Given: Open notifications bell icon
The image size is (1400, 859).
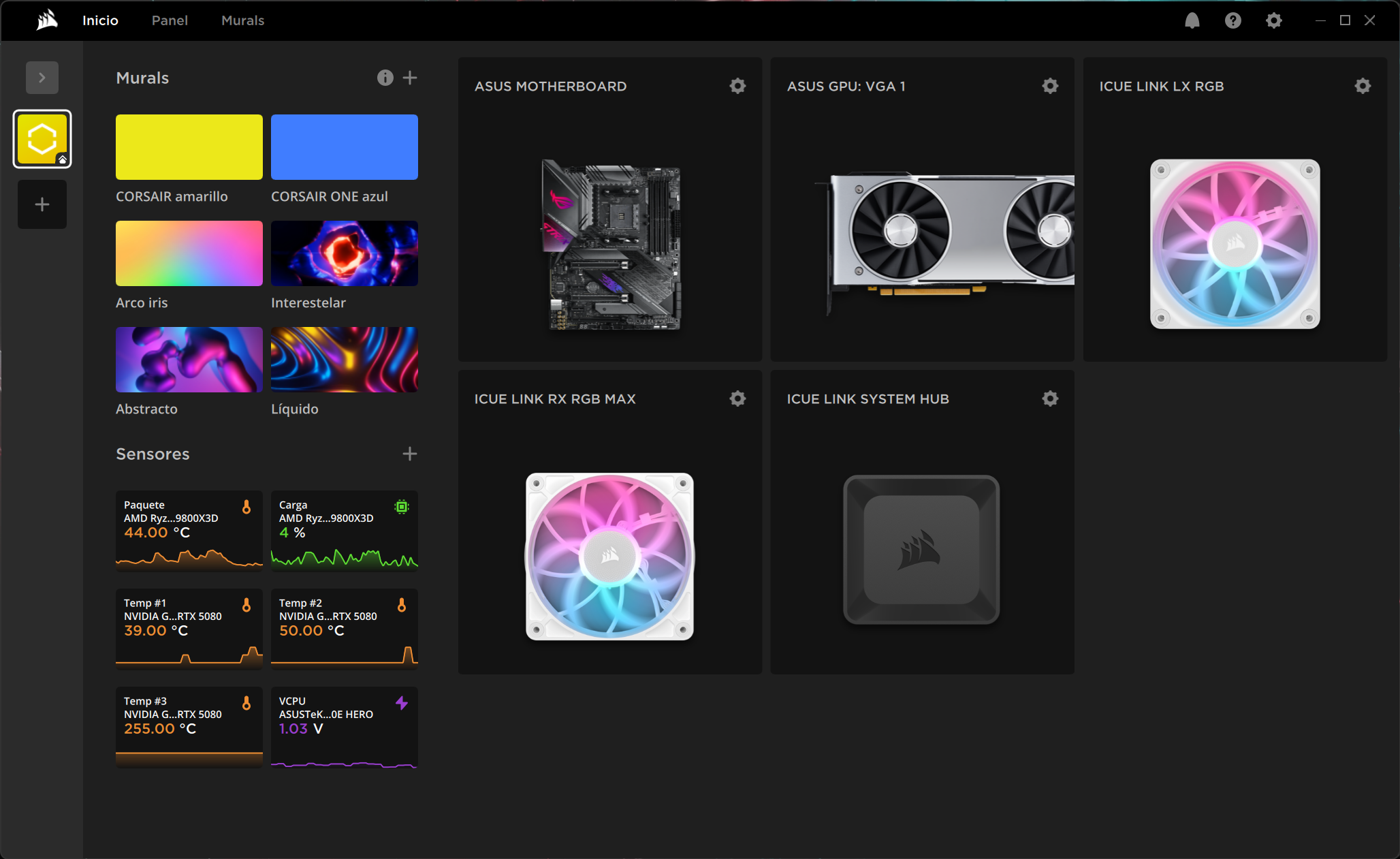Looking at the screenshot, I should pyautogui.click(x=1192, y=20).
